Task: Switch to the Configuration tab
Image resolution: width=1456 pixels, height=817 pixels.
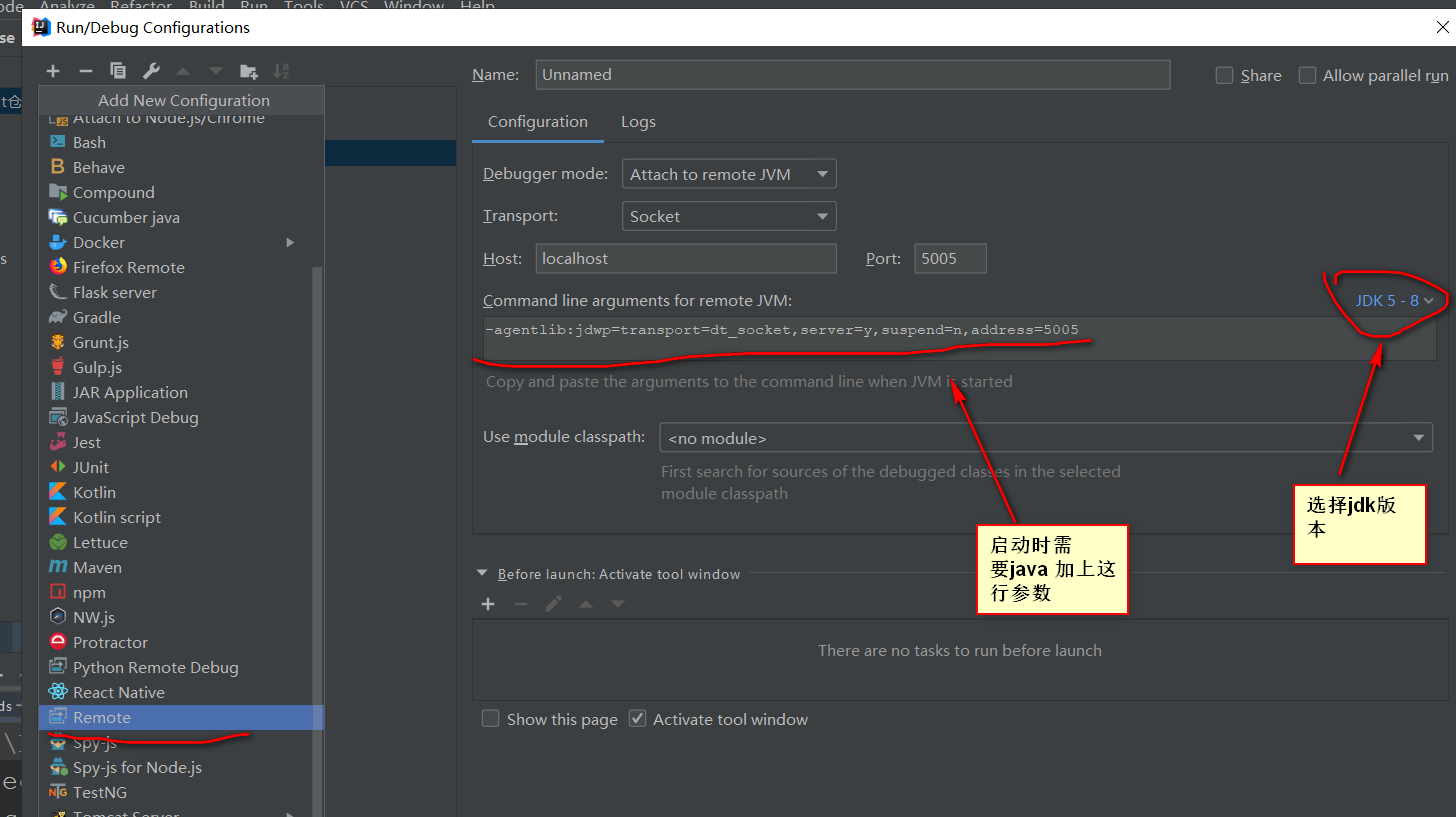Action: click(538, 122)
